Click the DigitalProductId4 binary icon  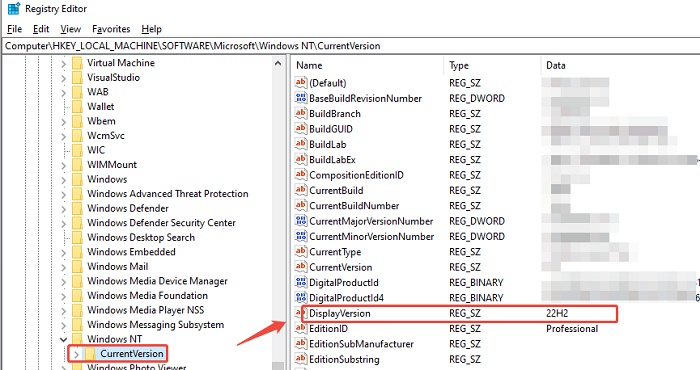pyautogui.click(x=301, y=298)
